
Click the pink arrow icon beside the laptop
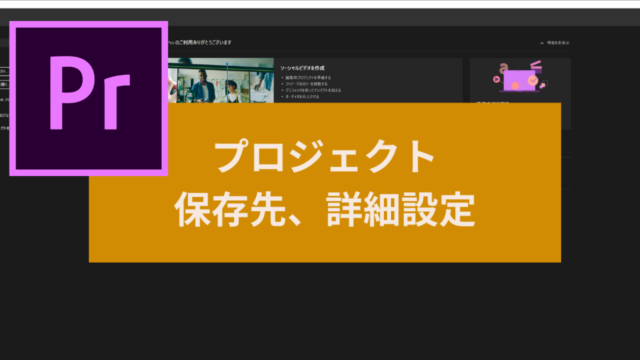tap(542, 85)
